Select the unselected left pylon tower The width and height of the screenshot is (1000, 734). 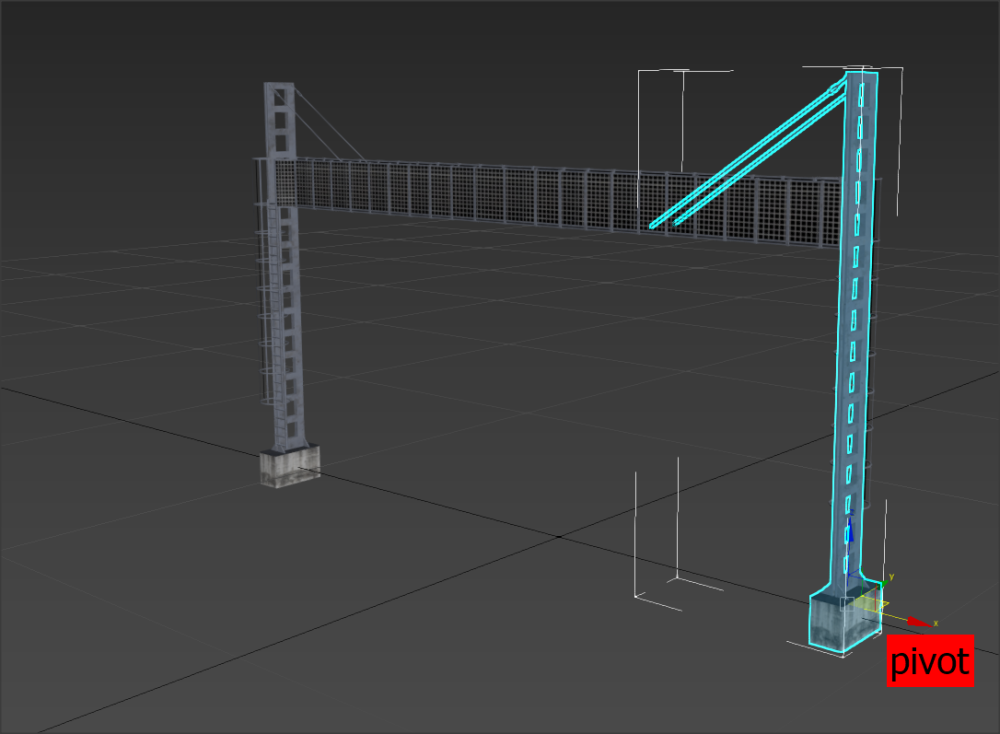pos(286,300)
